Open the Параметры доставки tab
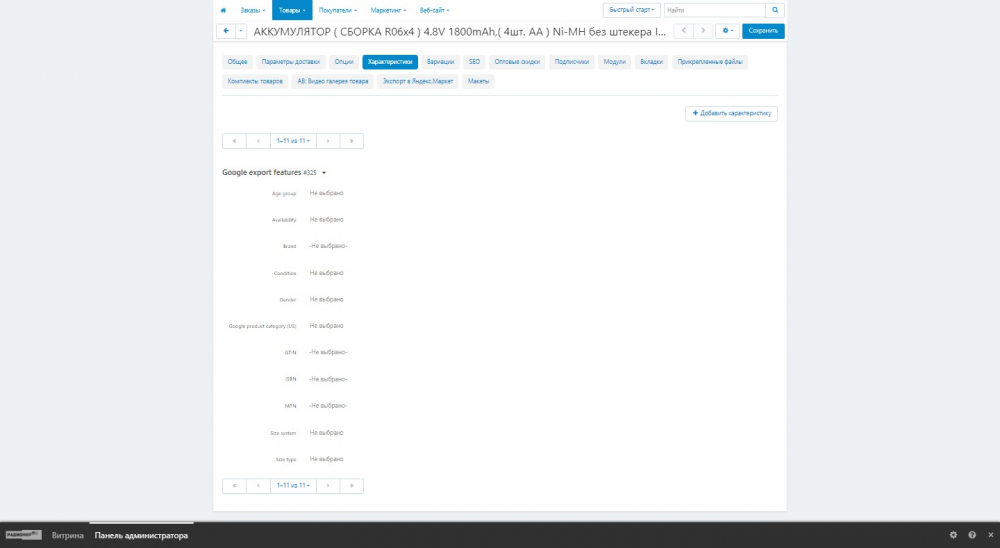1000x548 pixels. click(x=291, y=62)
